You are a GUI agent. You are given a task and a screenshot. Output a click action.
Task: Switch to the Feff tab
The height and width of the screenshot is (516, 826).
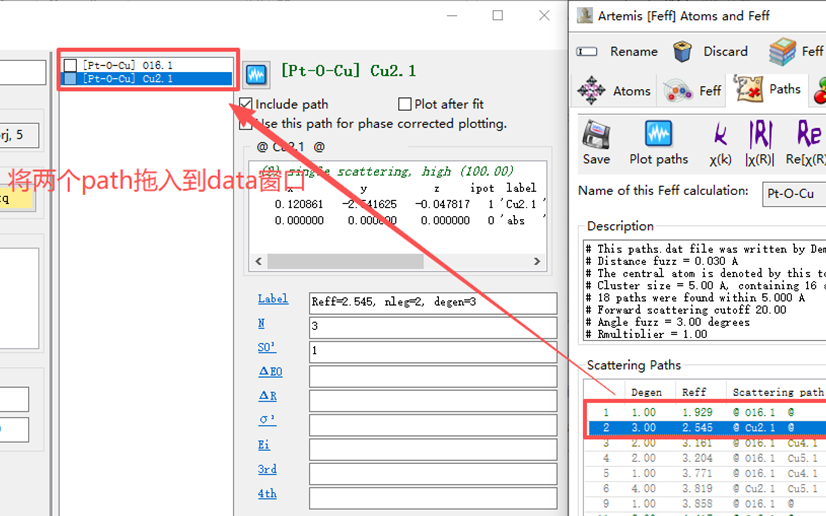692,91
